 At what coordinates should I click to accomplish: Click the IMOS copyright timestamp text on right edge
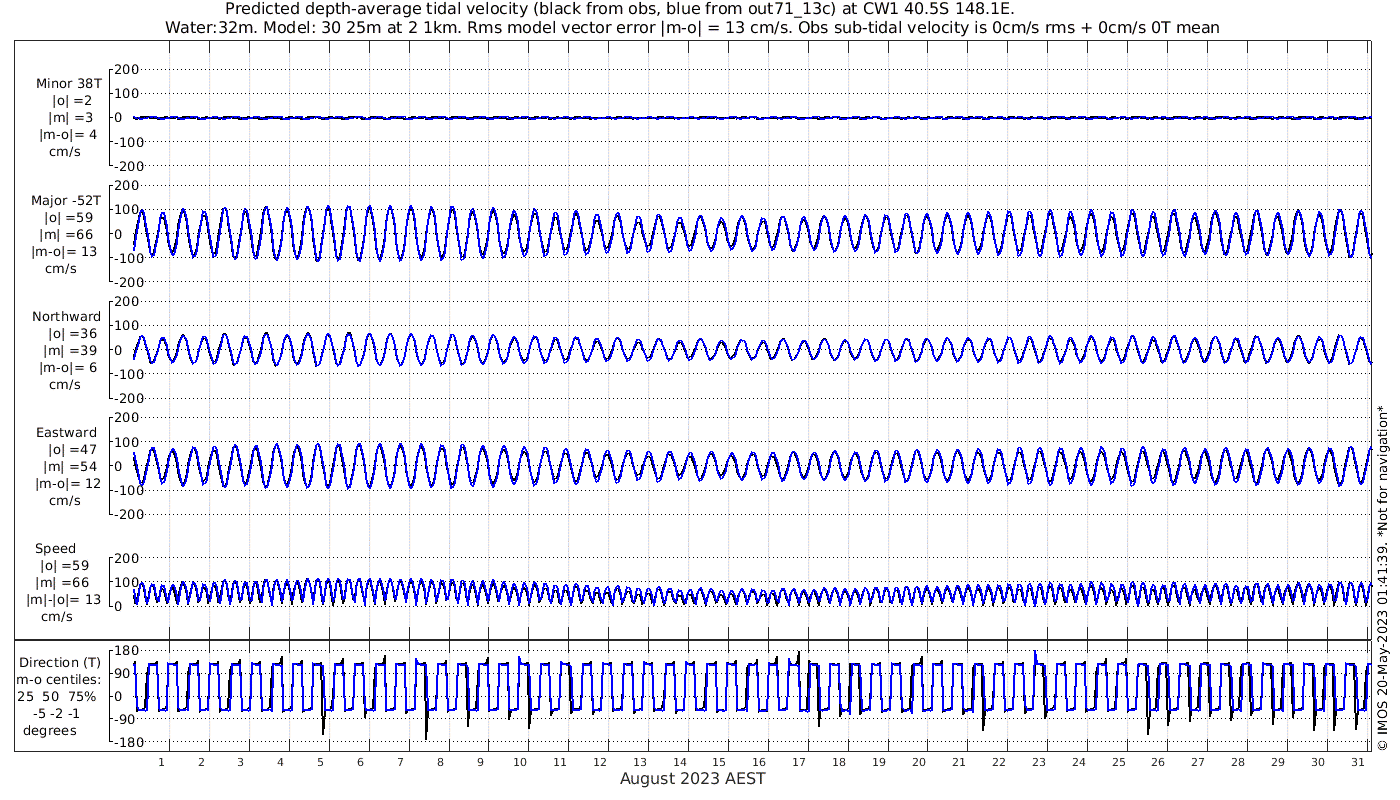(1384, 577)
